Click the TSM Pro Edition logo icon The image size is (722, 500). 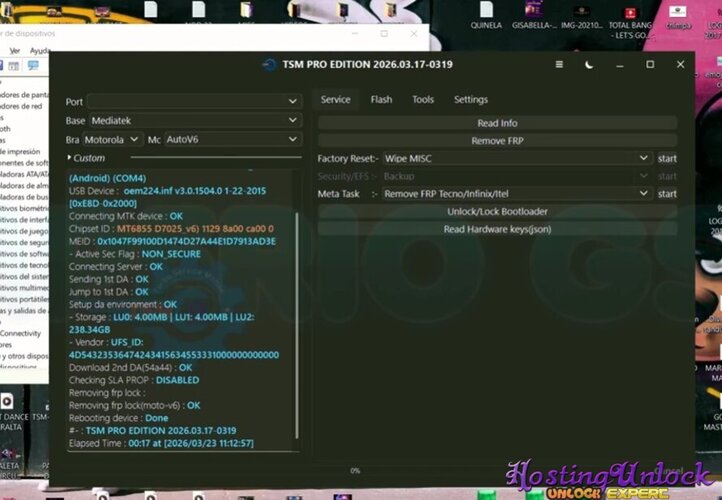point(268,65)
